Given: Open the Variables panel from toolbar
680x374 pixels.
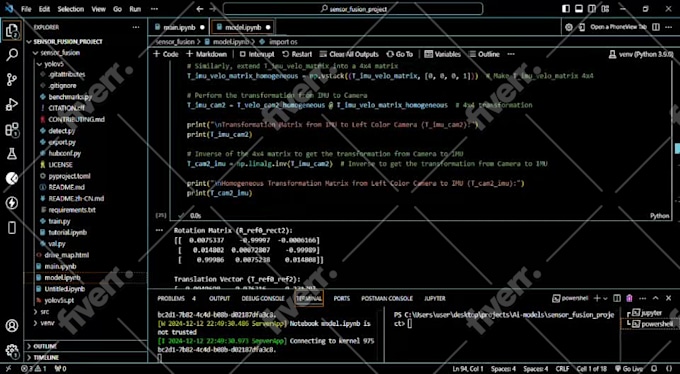Looking at the screenshot, I should [443, 54].
